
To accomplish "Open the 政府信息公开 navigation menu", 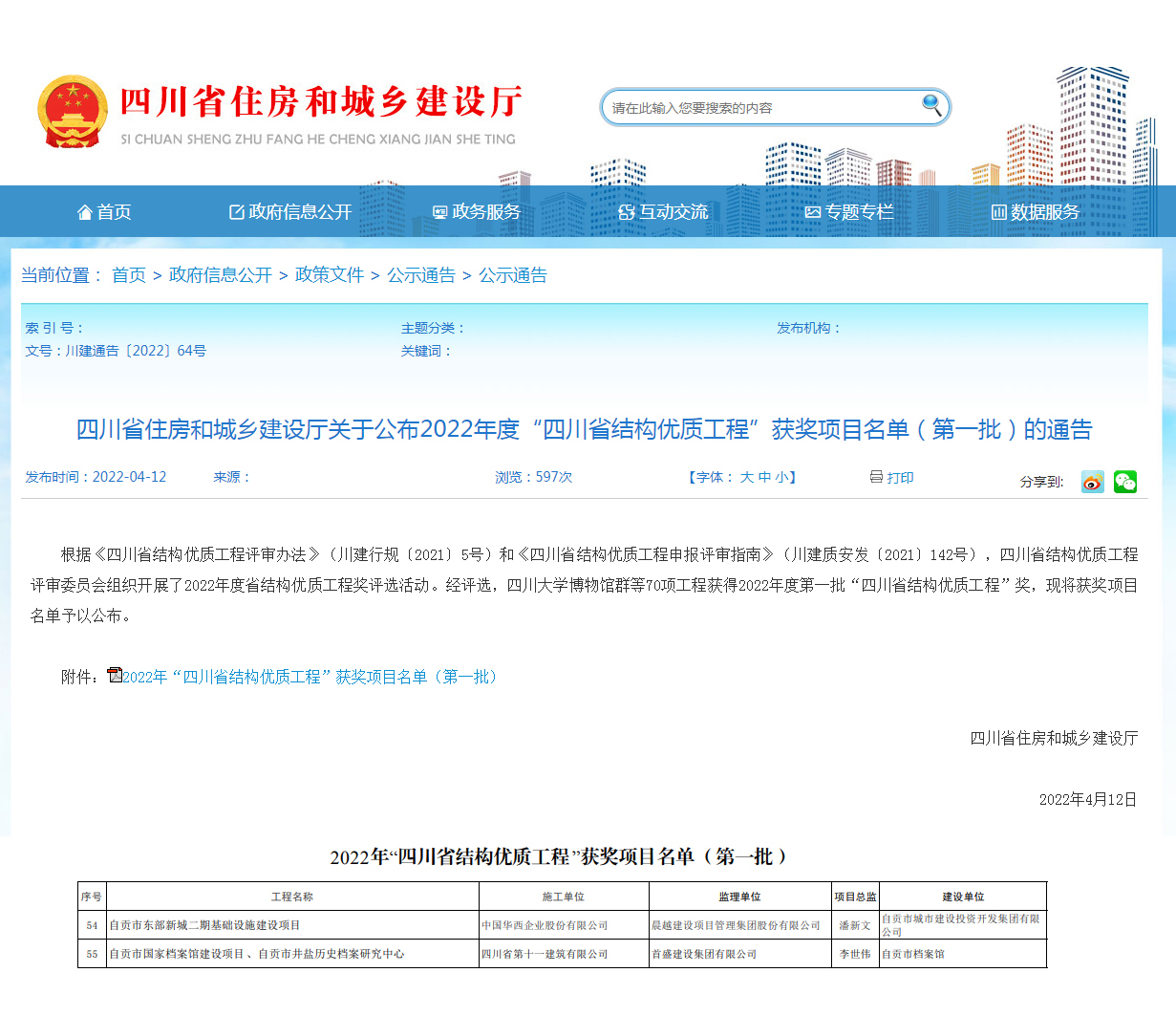I will [x=290, y=212].
